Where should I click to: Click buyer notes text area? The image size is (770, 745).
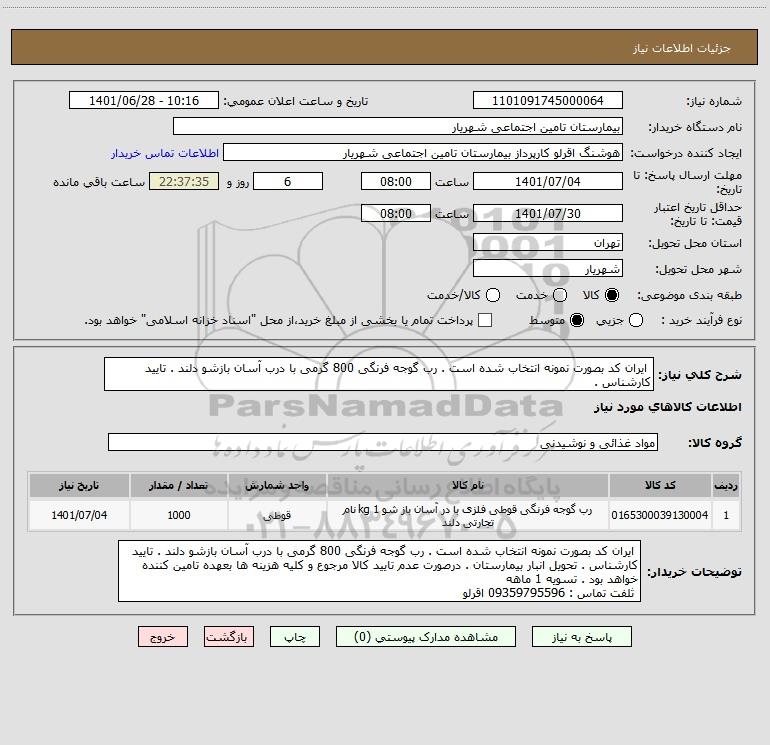click(380, 571)
